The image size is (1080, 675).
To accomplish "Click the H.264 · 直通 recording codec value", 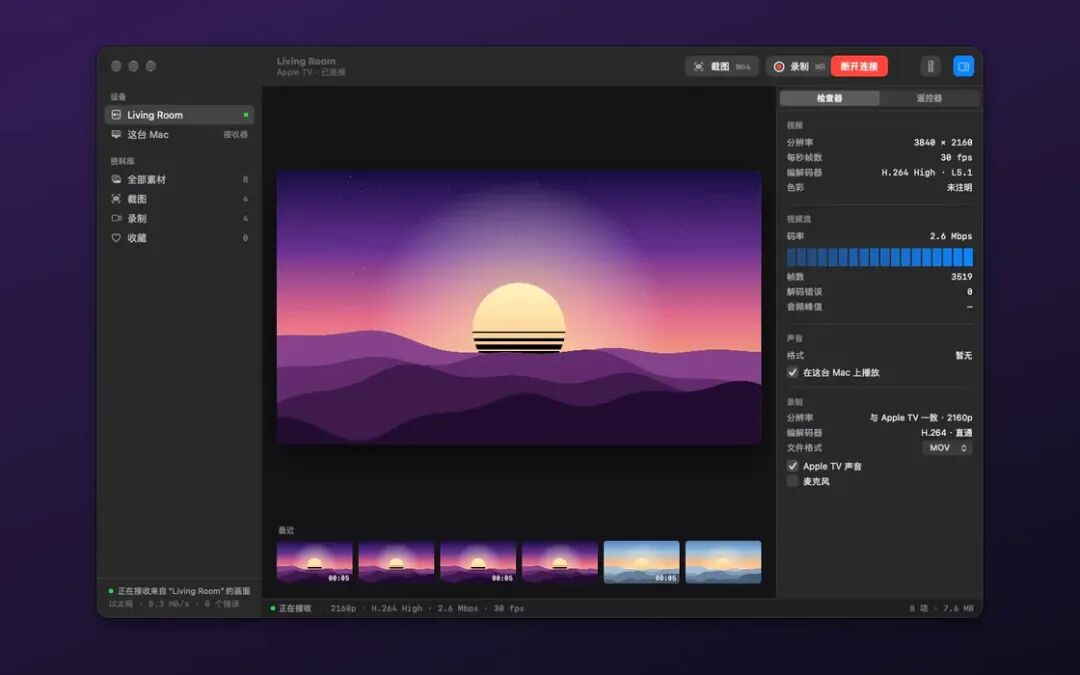I will [946, 433].
